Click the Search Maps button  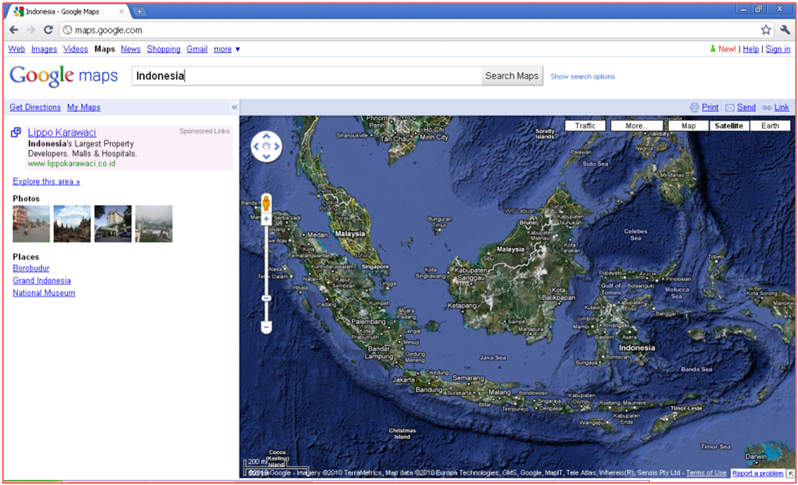tap(512, 76)
